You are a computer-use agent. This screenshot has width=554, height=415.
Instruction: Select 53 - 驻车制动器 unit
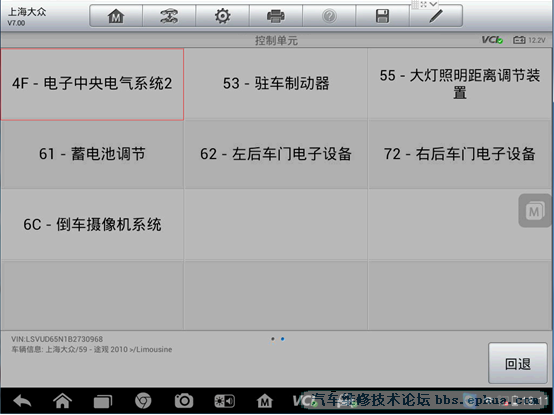[x=276, y=84]
